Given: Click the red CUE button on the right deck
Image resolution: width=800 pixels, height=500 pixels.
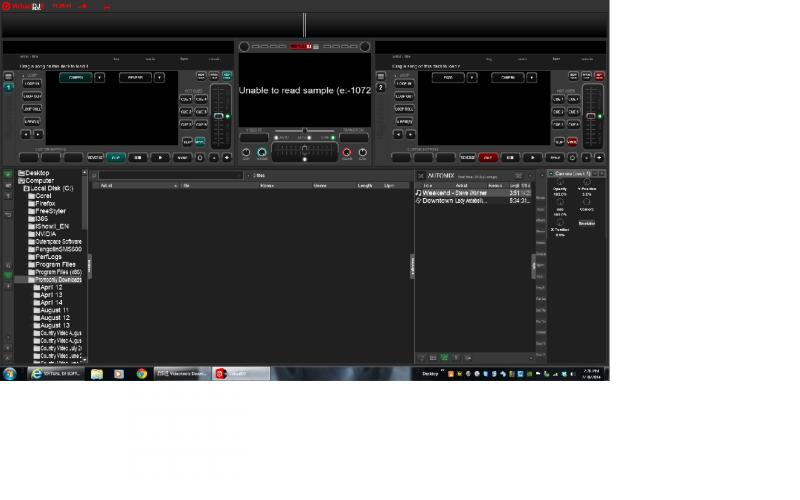Looking at the screenshot, I should 488,157.
